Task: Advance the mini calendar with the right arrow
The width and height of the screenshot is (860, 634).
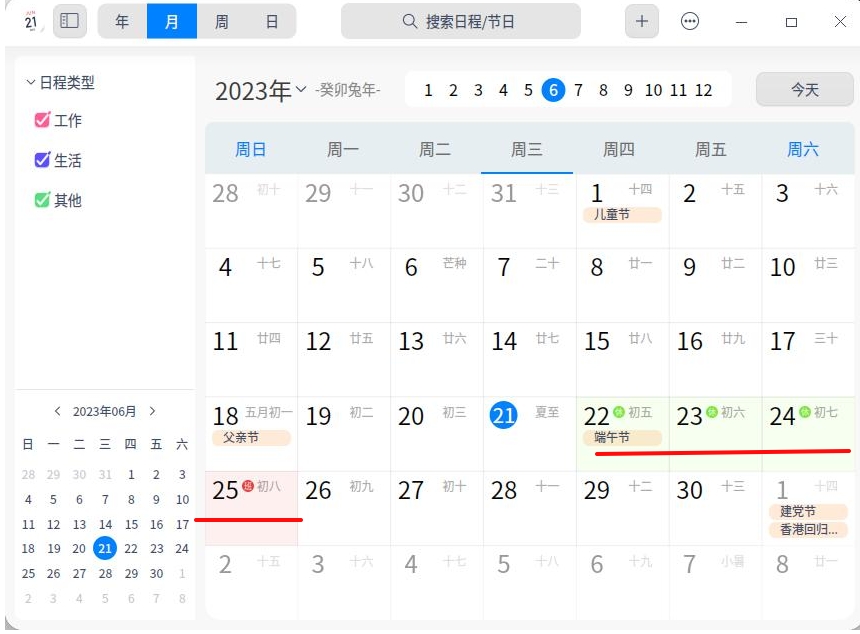Action: coord(152,410)
